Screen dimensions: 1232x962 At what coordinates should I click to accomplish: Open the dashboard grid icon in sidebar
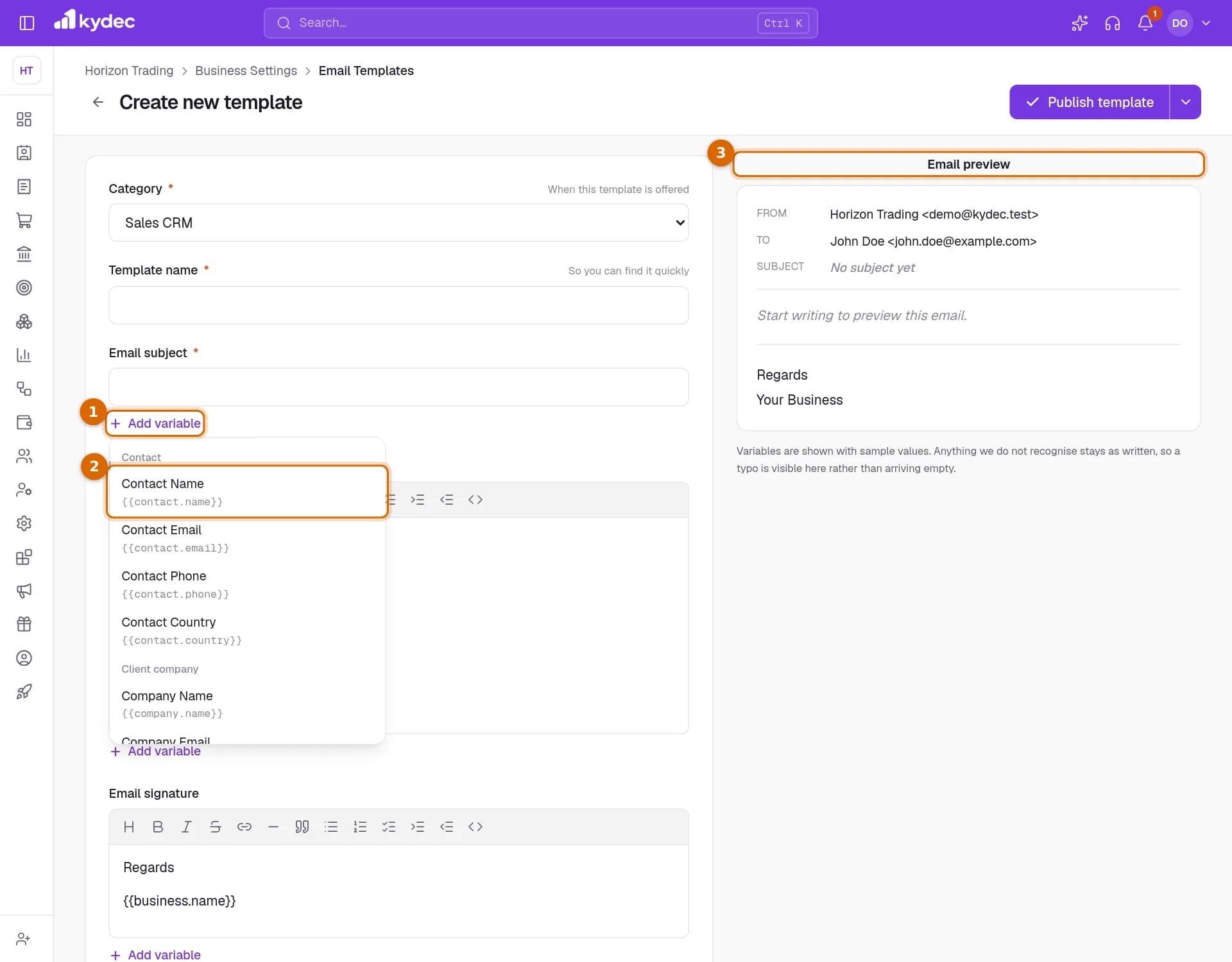pos(24,119)
